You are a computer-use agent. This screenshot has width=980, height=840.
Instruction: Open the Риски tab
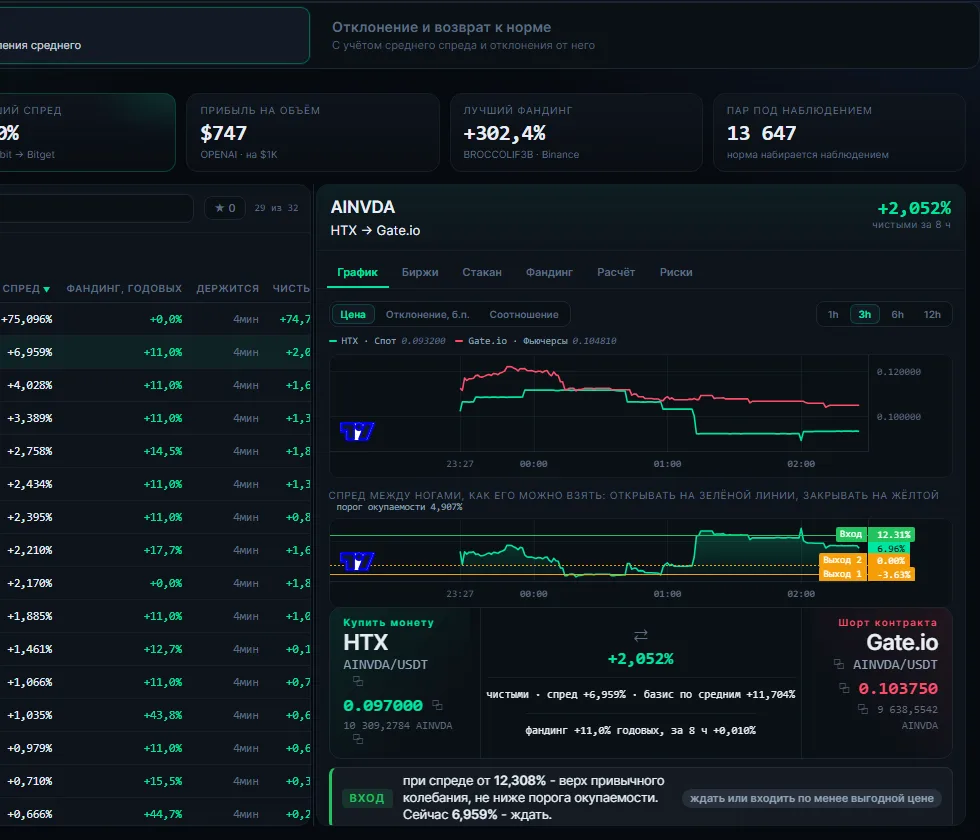pos(676,272)
